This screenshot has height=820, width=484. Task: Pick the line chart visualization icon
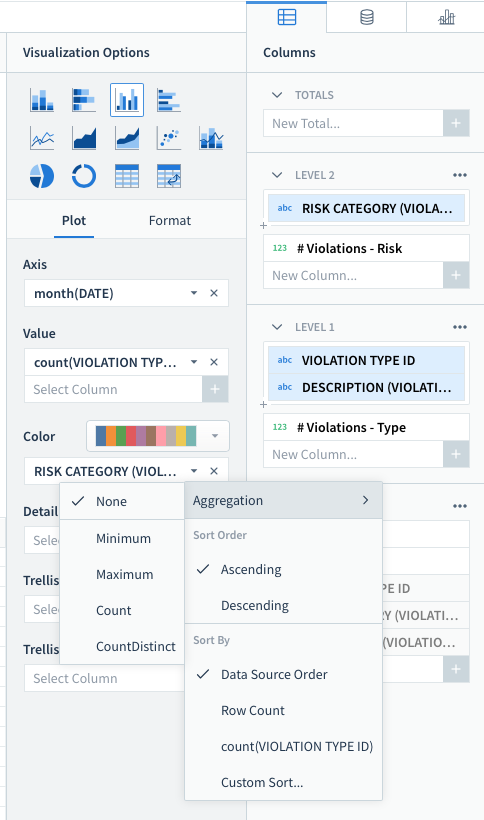(x=42, y=138)
